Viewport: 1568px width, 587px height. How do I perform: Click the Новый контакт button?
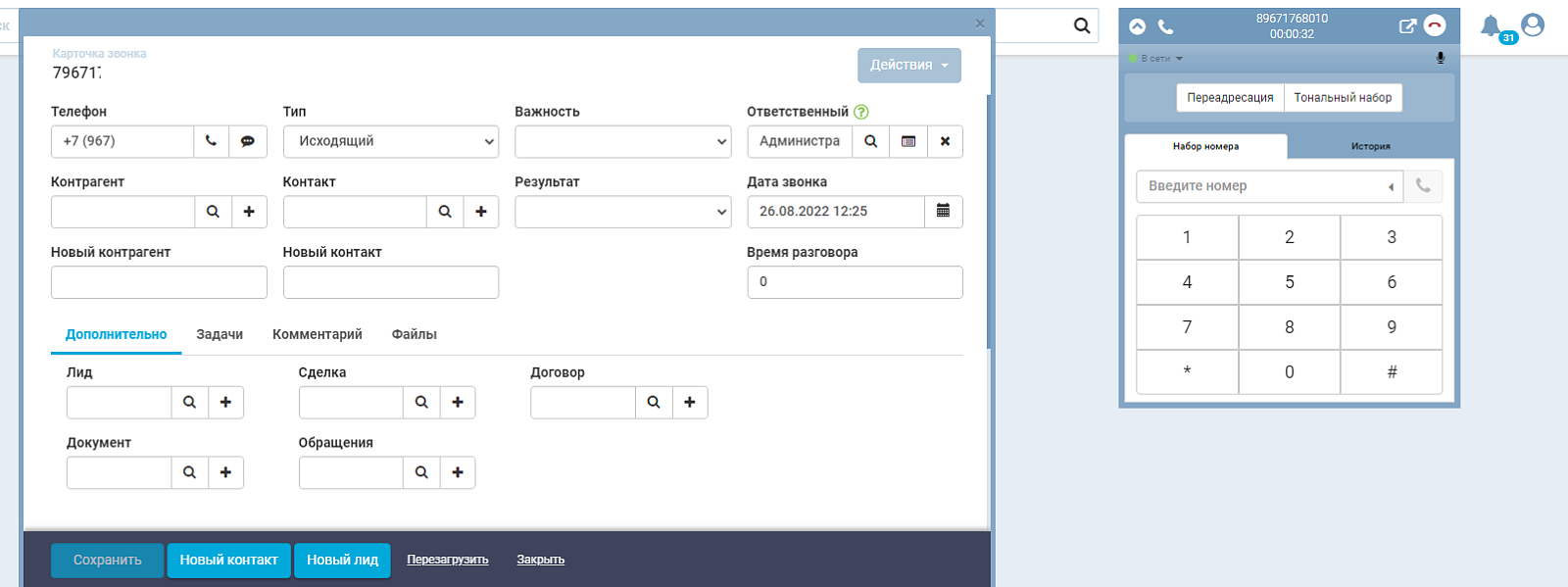[229, 561]
